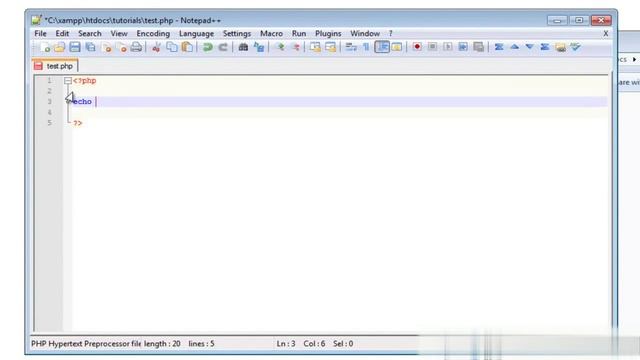Click 'lines : 5' in status bar
Viewport: 640px width, 360px height.
[x=201, y=344]
